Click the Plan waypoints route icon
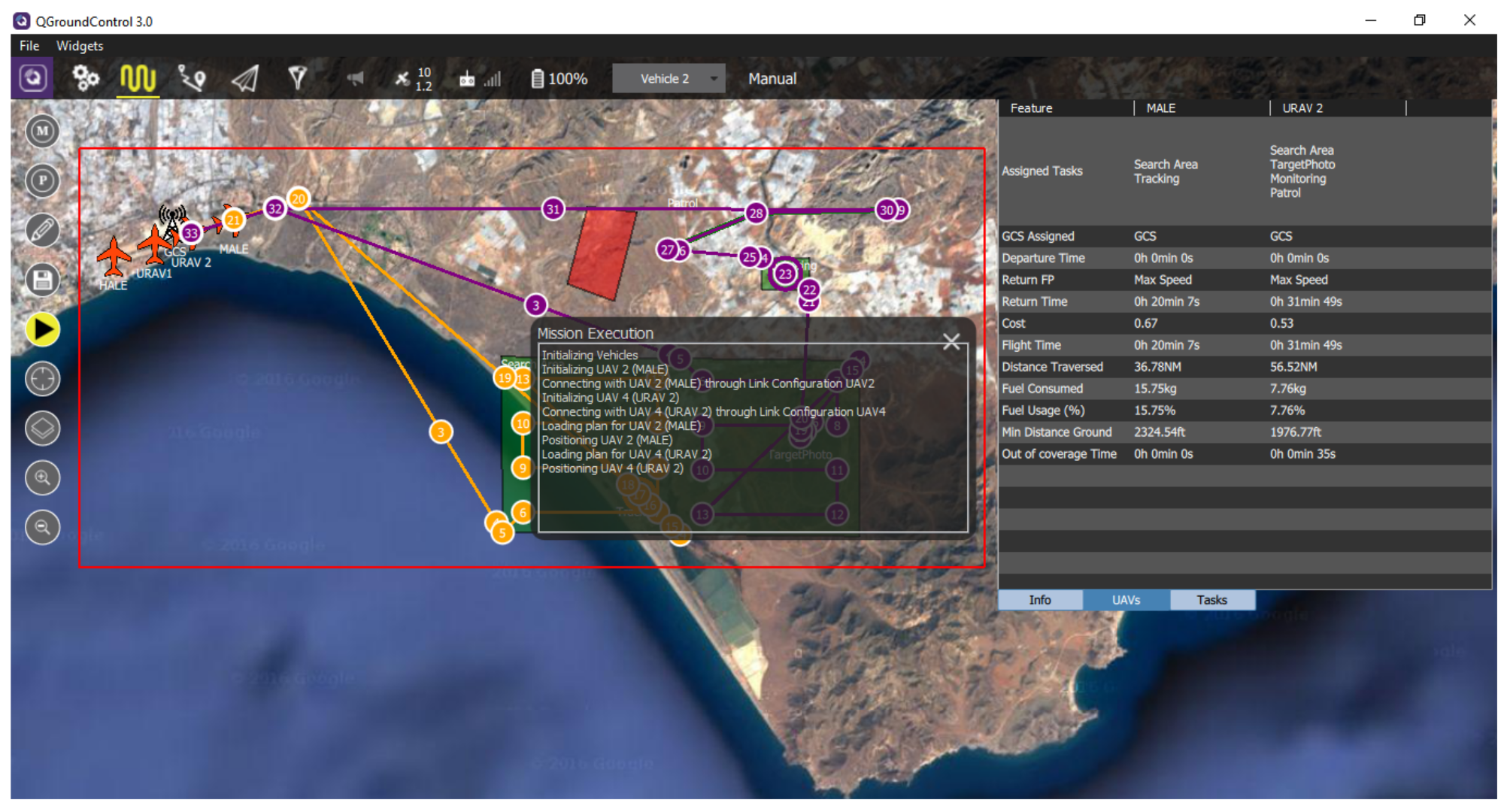Viewport: 1504px width, 812px height. click(x=191, y=78)
